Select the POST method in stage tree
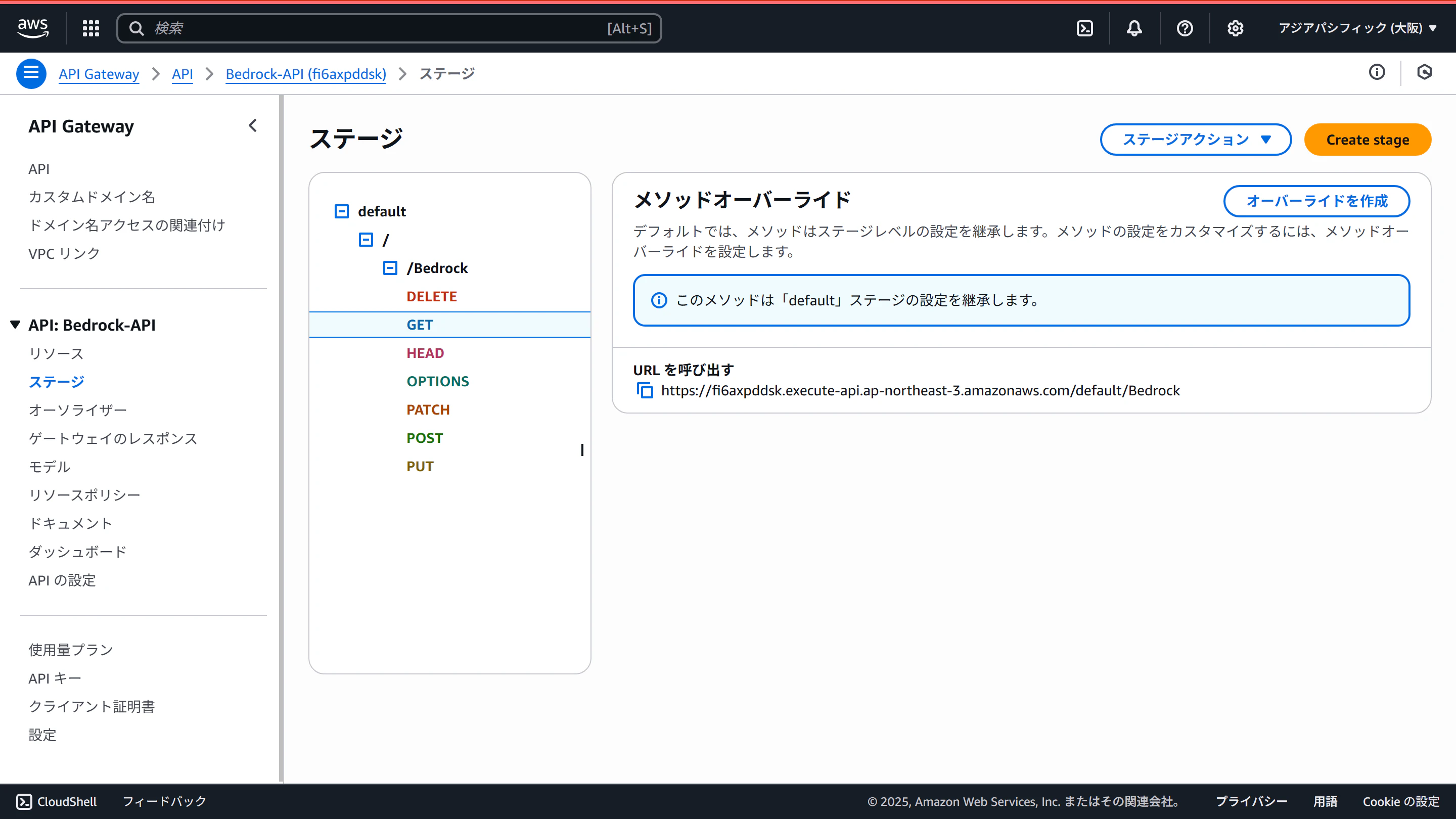1456x819 pixels. coord(425,438)
